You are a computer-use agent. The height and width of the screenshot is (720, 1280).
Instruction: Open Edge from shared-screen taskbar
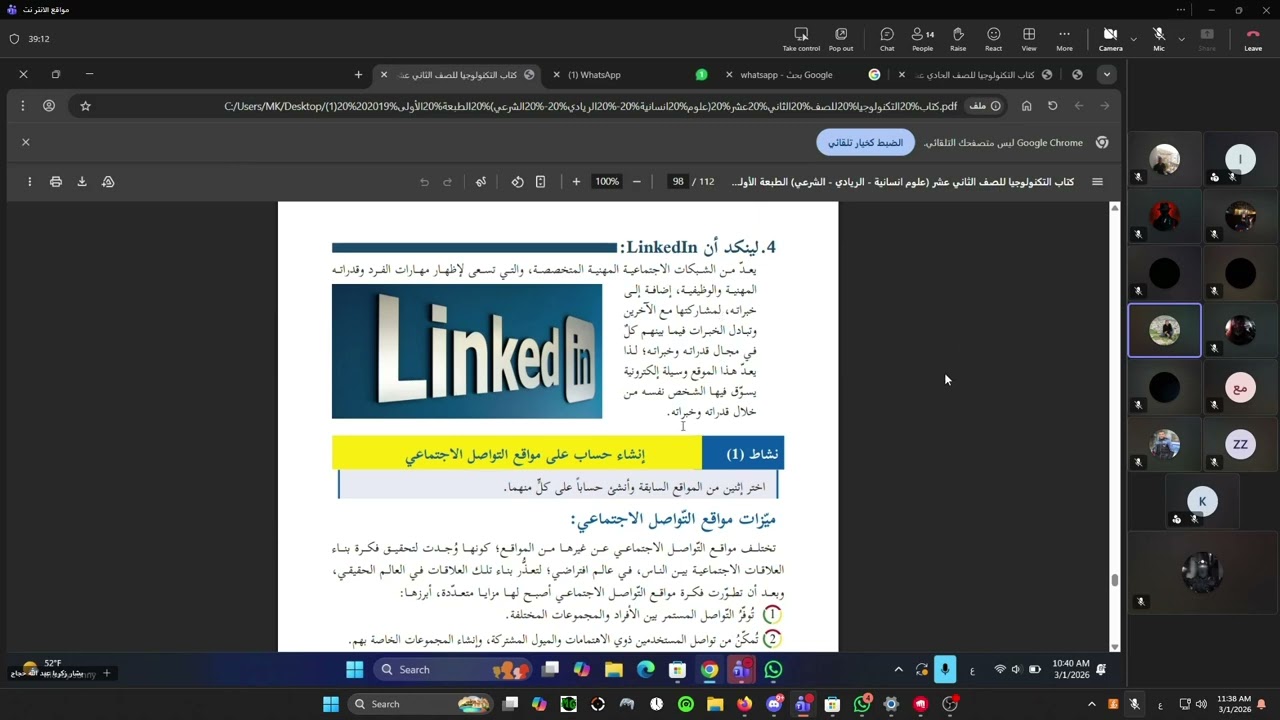(x=645, y=670)
